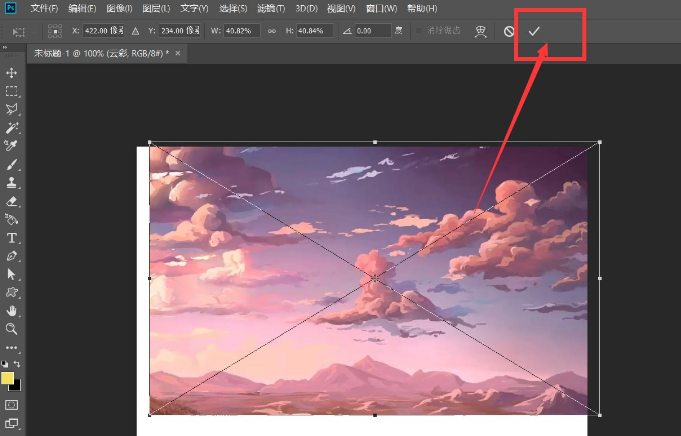Open the 选择(S) menu

coord(233,8)
